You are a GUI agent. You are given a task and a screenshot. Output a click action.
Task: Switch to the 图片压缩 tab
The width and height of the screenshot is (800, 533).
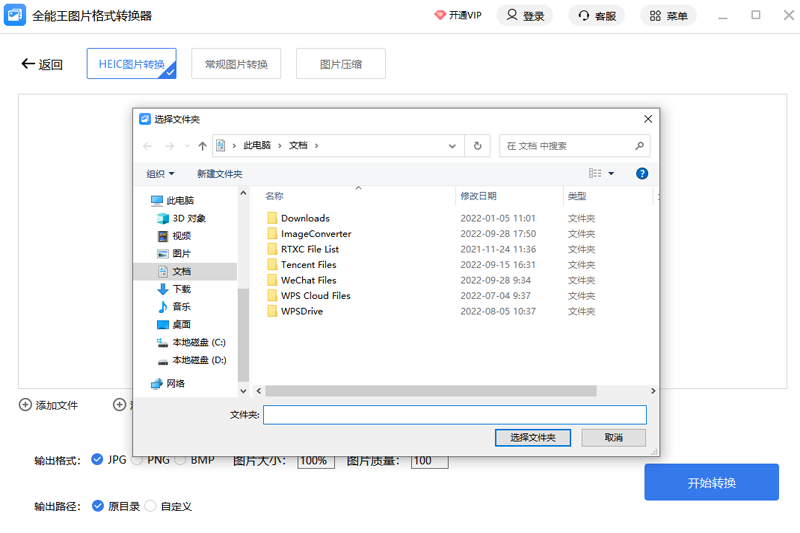(x=340, y=64)
